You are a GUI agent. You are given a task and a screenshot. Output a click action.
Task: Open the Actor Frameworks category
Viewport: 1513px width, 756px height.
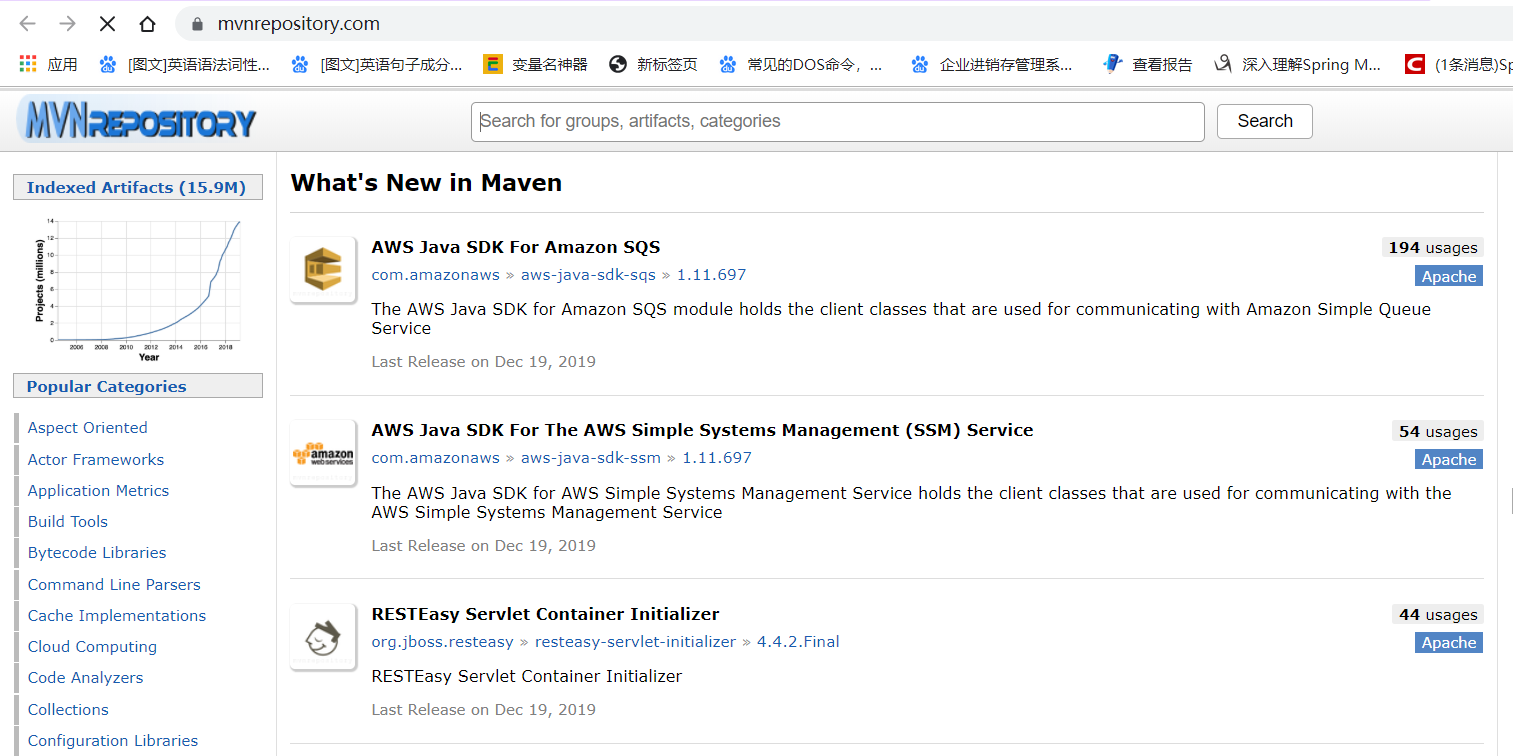[x=96, y=459]
